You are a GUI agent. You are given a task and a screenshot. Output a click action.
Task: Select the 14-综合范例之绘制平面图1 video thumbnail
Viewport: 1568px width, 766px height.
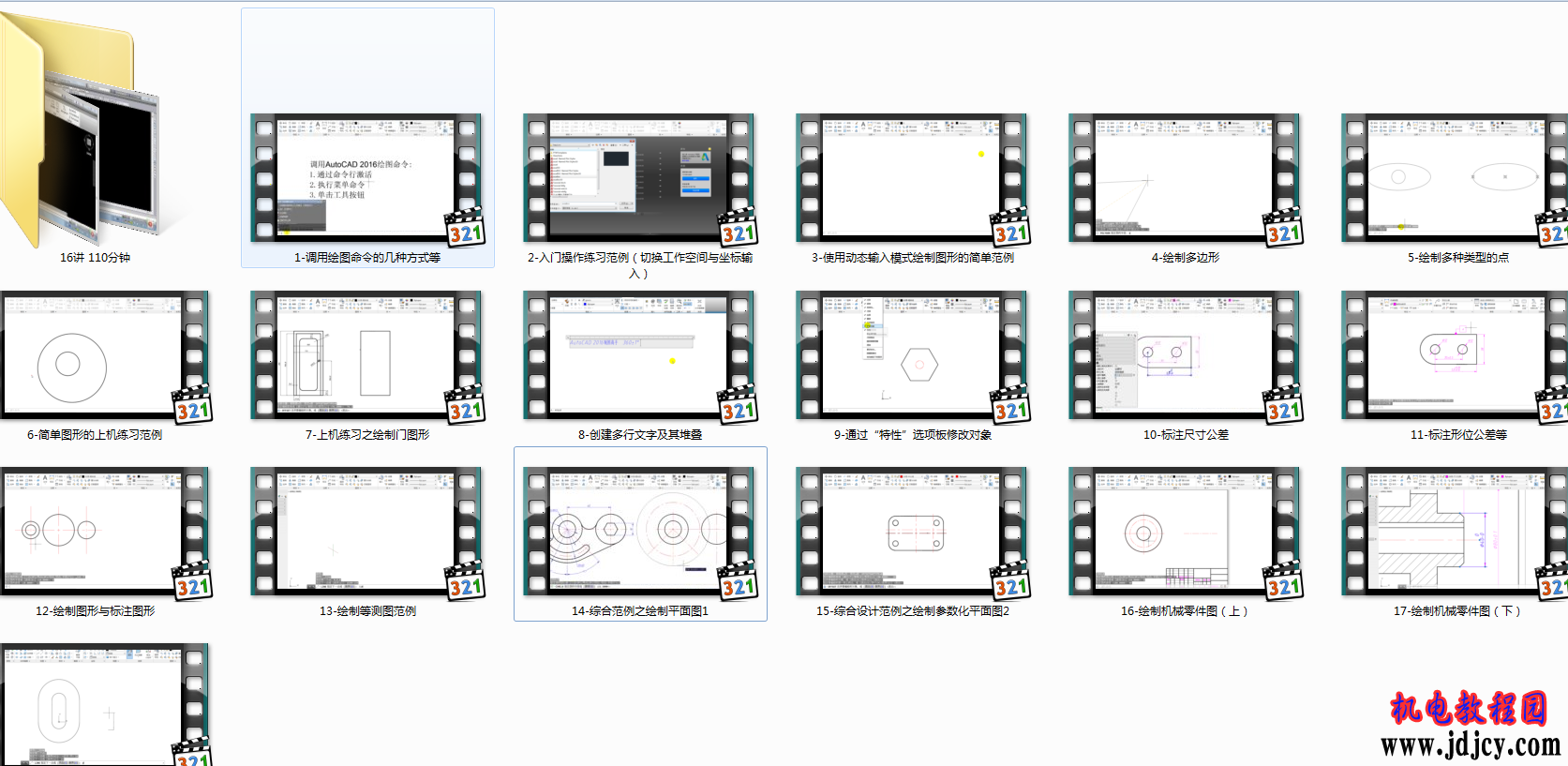click(x=639, y=532)
